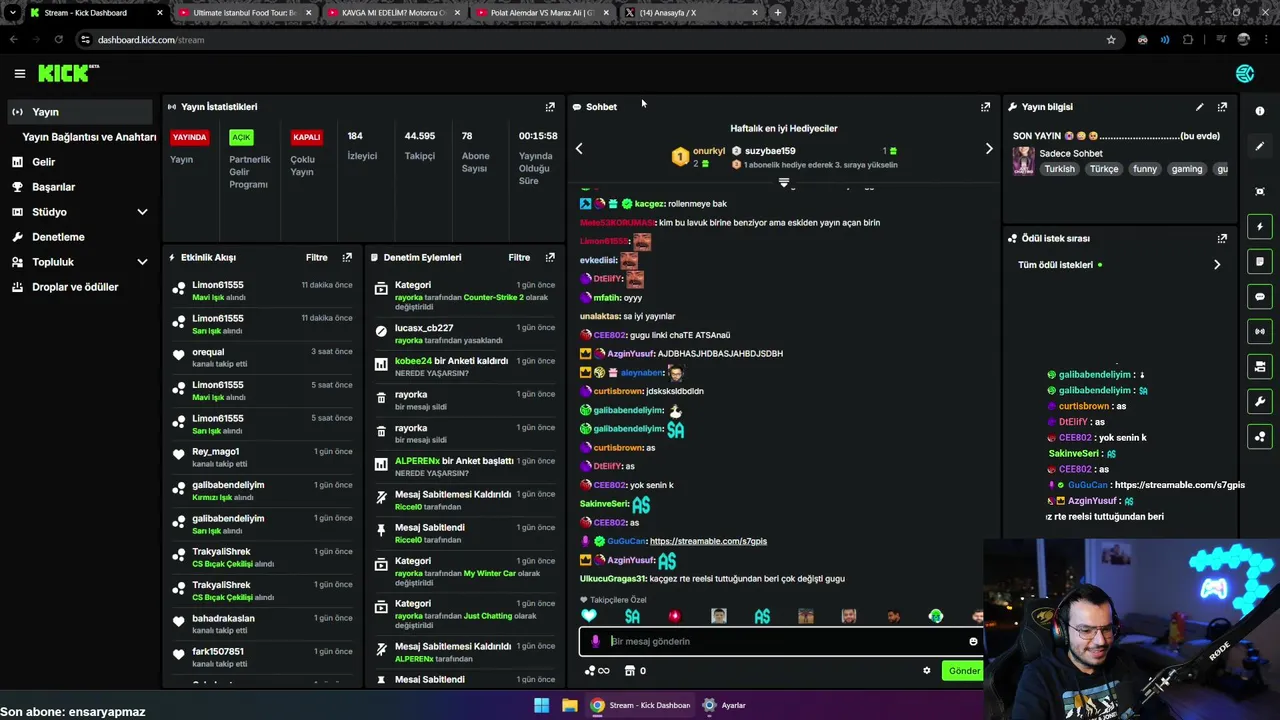The height and width of the screenshot is (720, 1280).
Task: Toggle the chat bubble widget button
Action: click(1260, 297)
